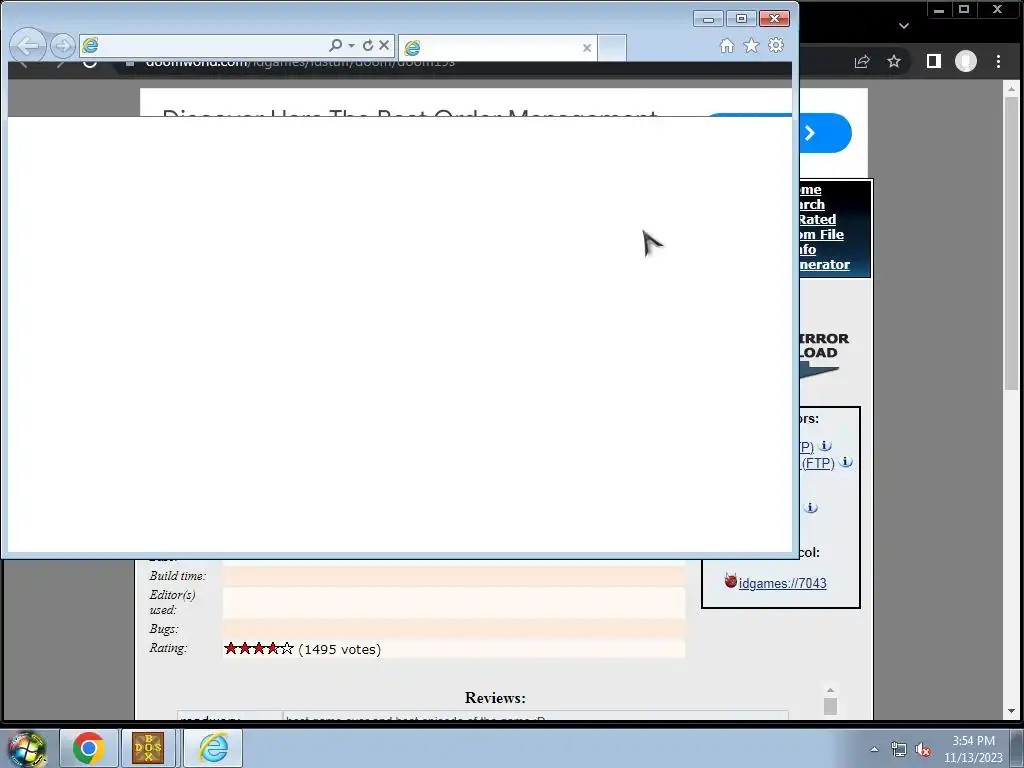This screenshot has width=1024, height=768.
Task: Switch to DOSBox from the taskbar
Action: pyautogui.click(x=148, y=748)
